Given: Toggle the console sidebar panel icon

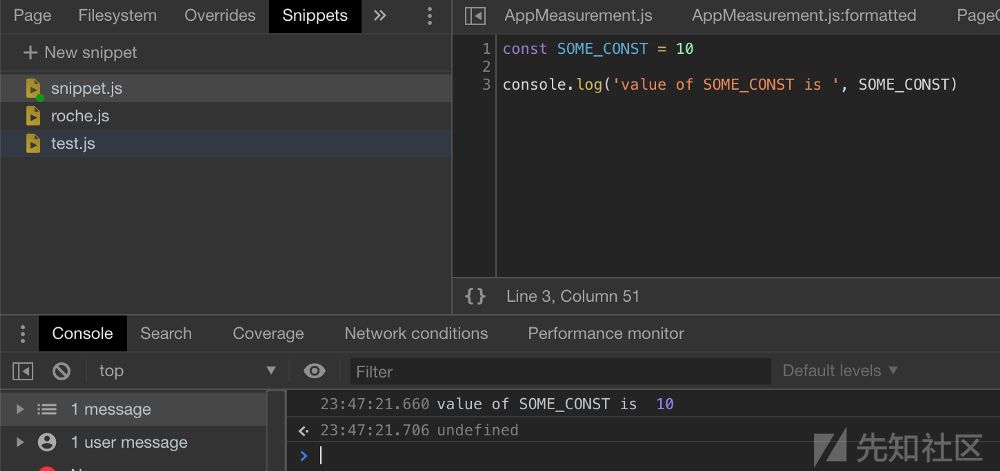Looking at the screenshot, I should pos(23,371).
